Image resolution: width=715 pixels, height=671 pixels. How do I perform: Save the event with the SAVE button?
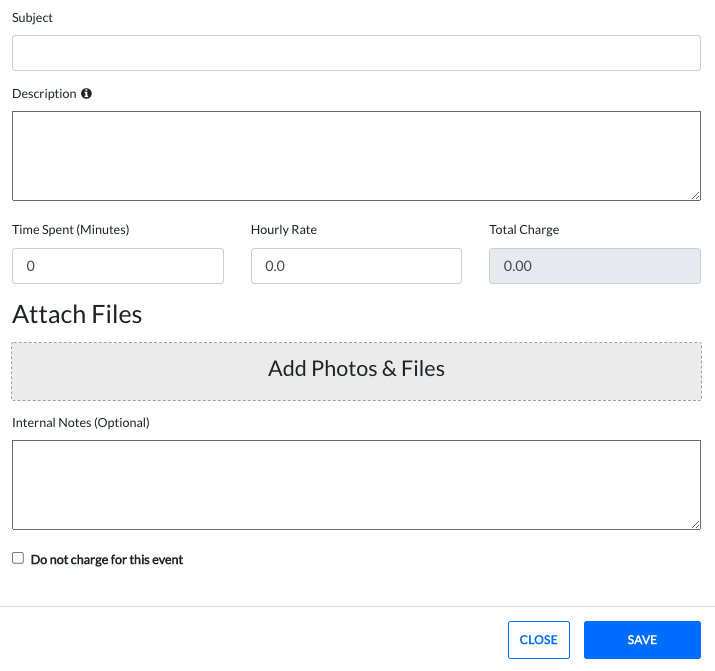point(642,640)
